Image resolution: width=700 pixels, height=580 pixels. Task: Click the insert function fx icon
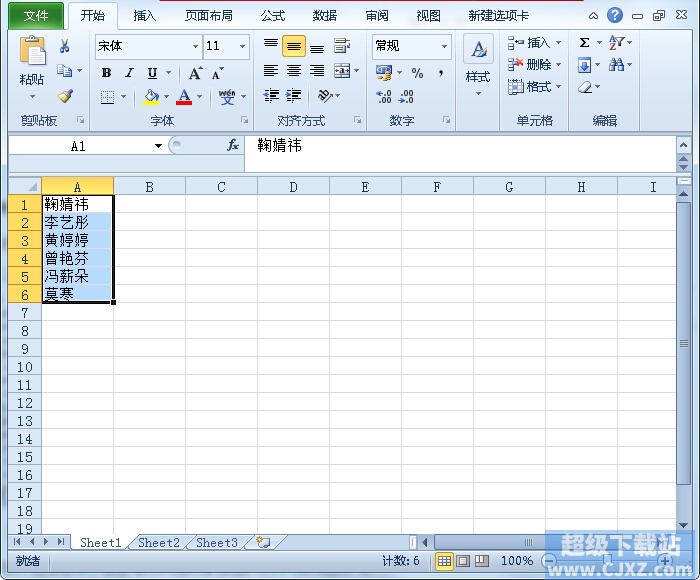pyautogui.click(x=232, y=145)
